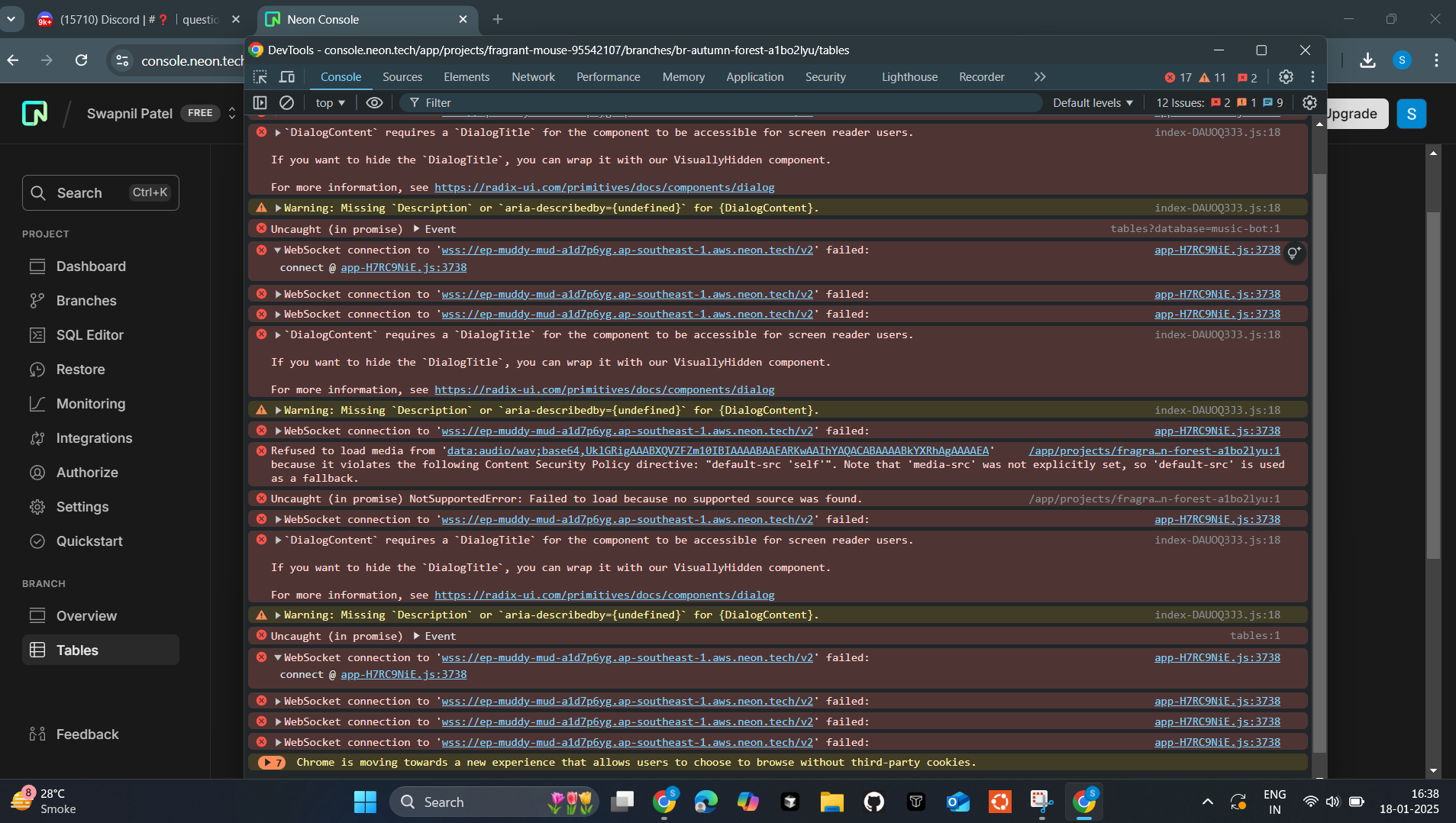The height and width of the screenshot is (823, 1456).
Task: Open the 'top' JavaScript context dropdown
Action: coord(330,102)
